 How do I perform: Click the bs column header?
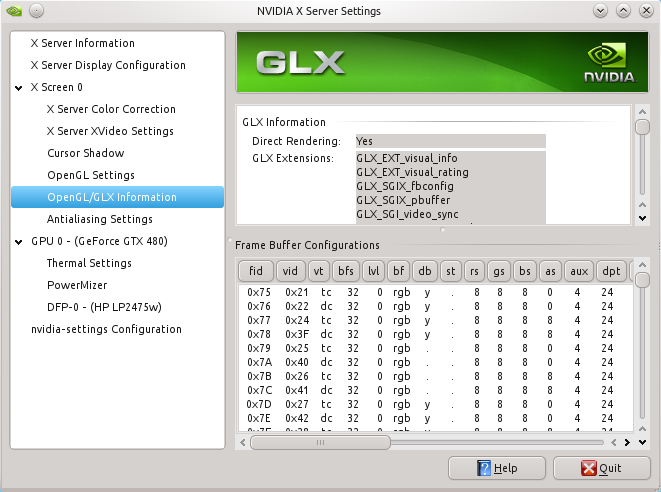point(525,271)
